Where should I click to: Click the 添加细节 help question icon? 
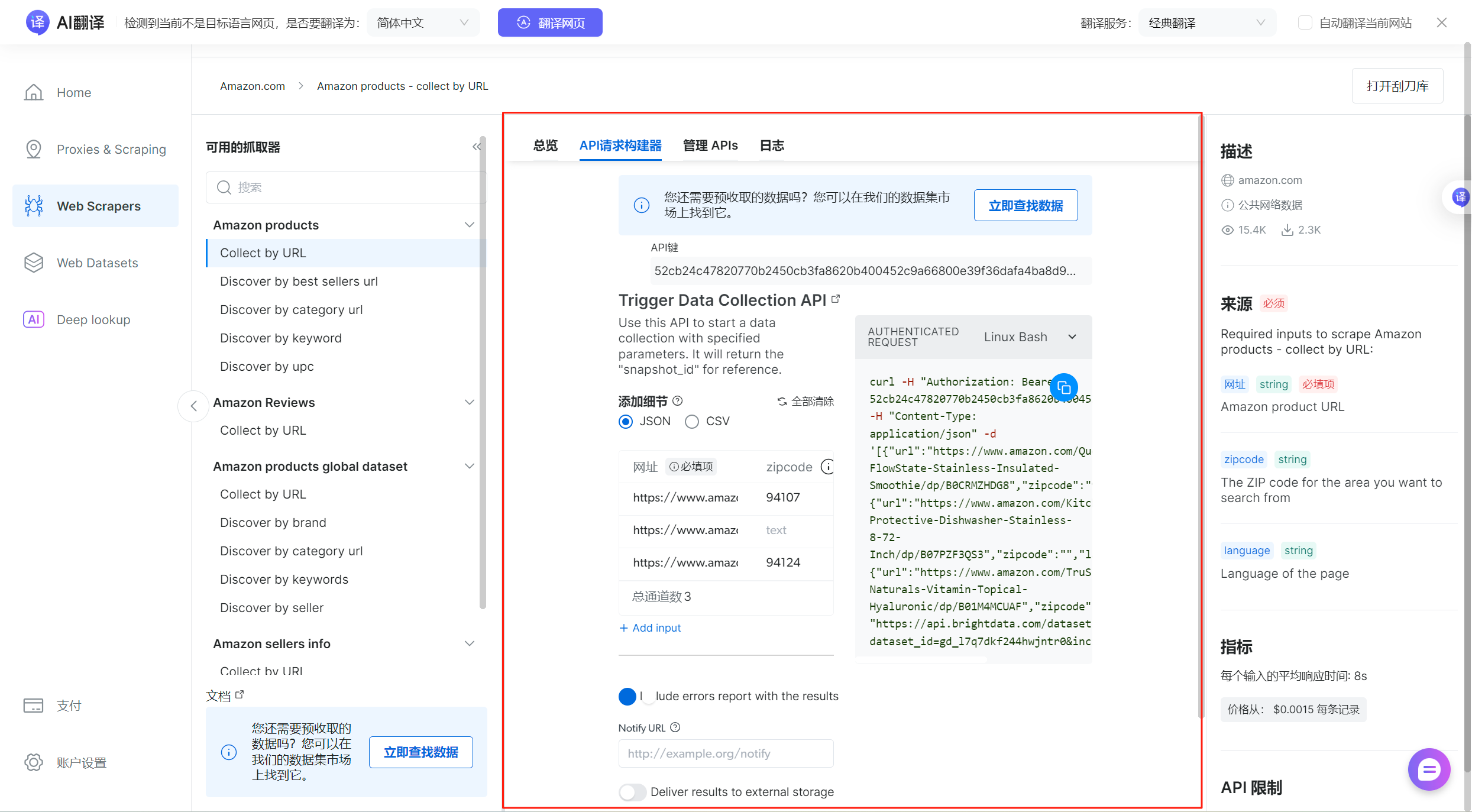678,401
